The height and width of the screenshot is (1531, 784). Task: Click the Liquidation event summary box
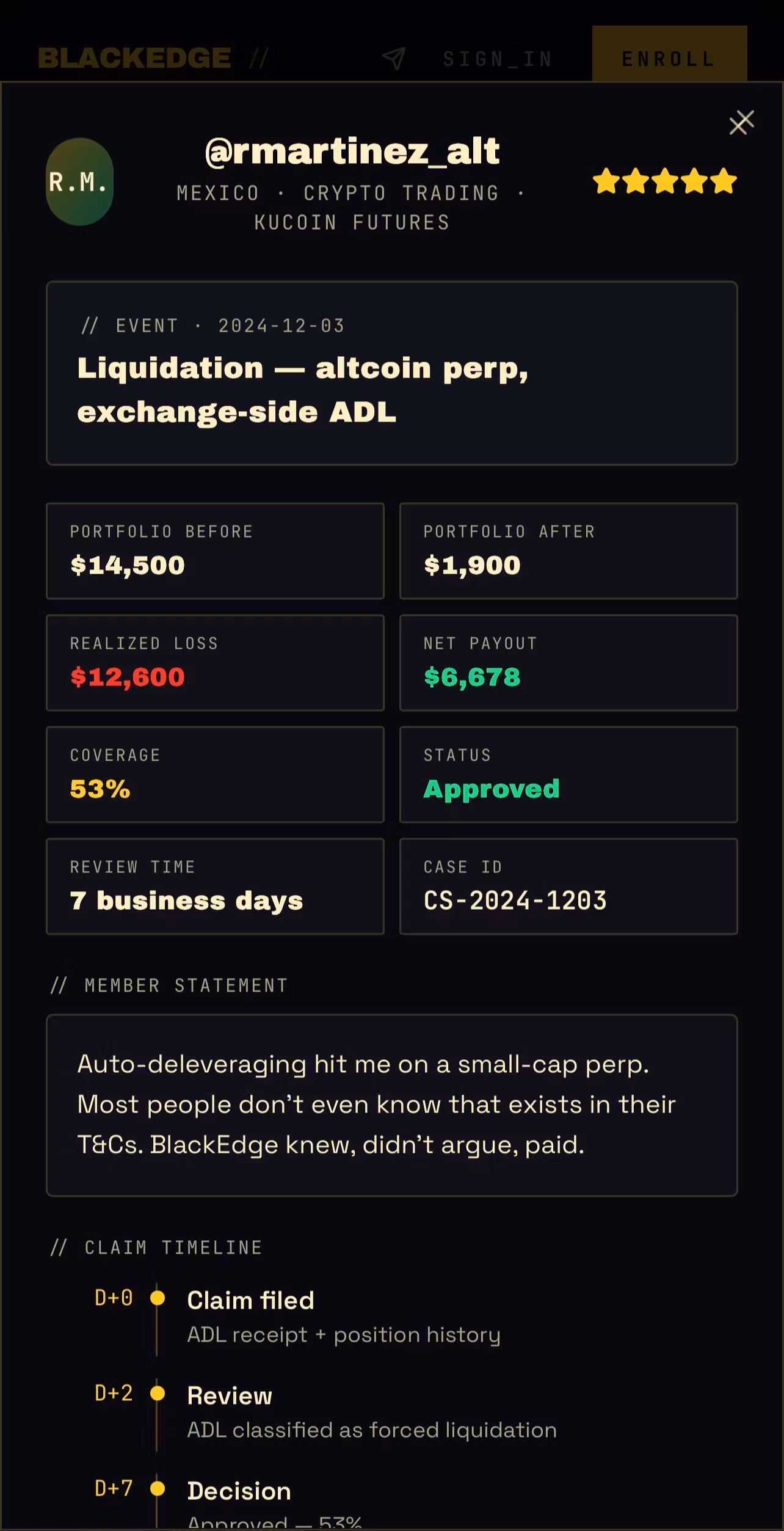(392, 373)
